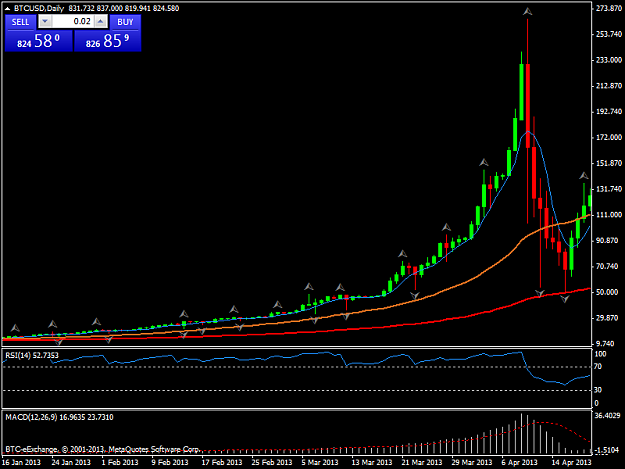Select the fractal arrow above the highest candle

click(x=527, y=12)
